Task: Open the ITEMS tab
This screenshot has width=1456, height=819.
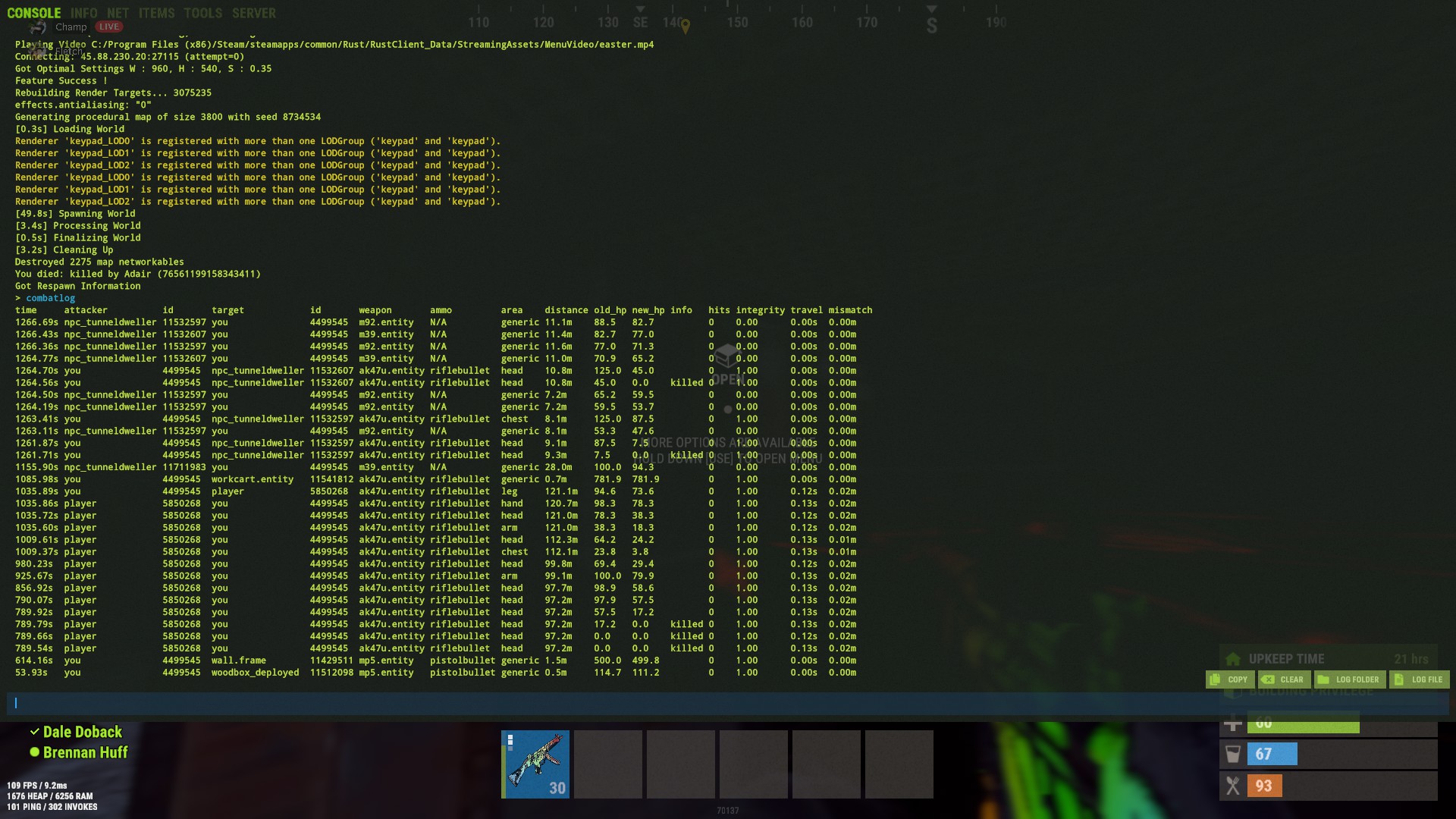Action: tap(156, 13)
